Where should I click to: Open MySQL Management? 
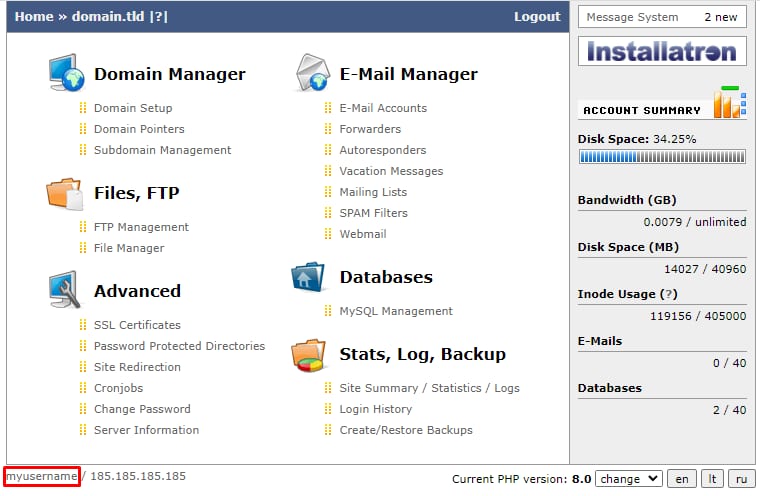click(x=396, y=311)
